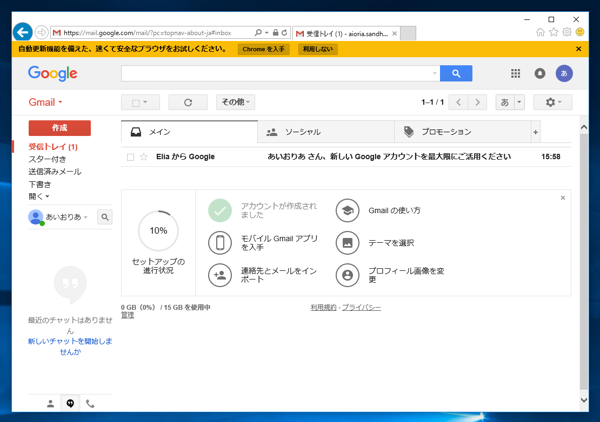Open browser tools gear icon
Image resolution: width=600 pixels, height=422 pixels.
567,33
